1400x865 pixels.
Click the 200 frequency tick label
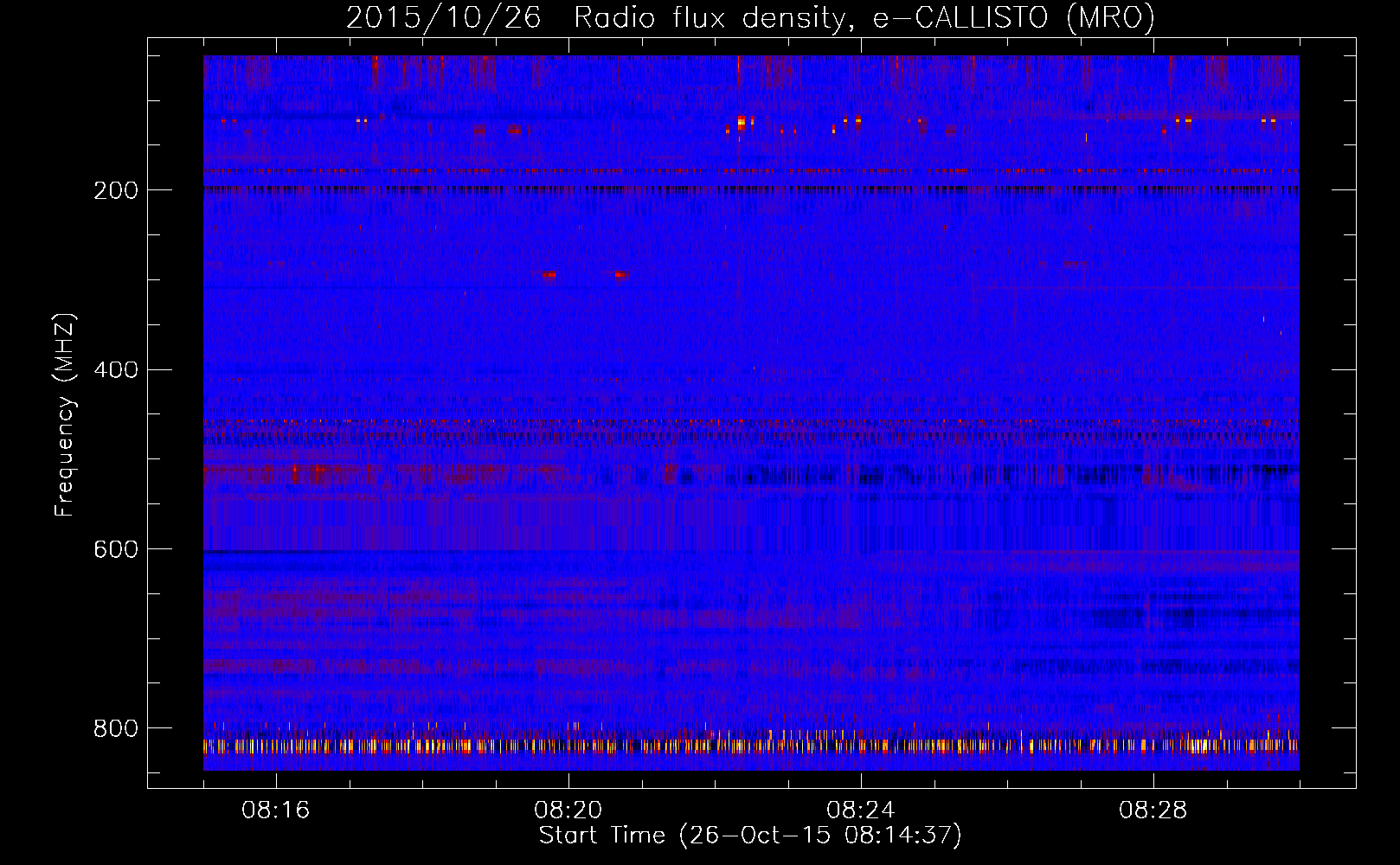click(x=115, y=190)
